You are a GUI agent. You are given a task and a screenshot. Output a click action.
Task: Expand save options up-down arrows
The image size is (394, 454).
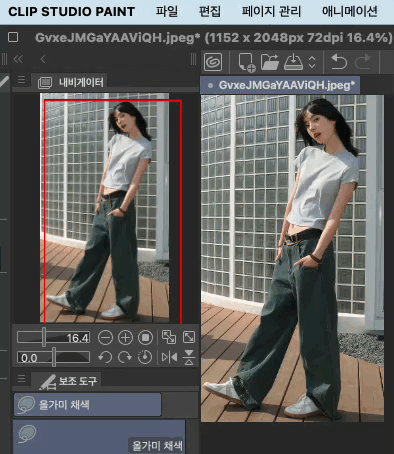tap(312, 62)
